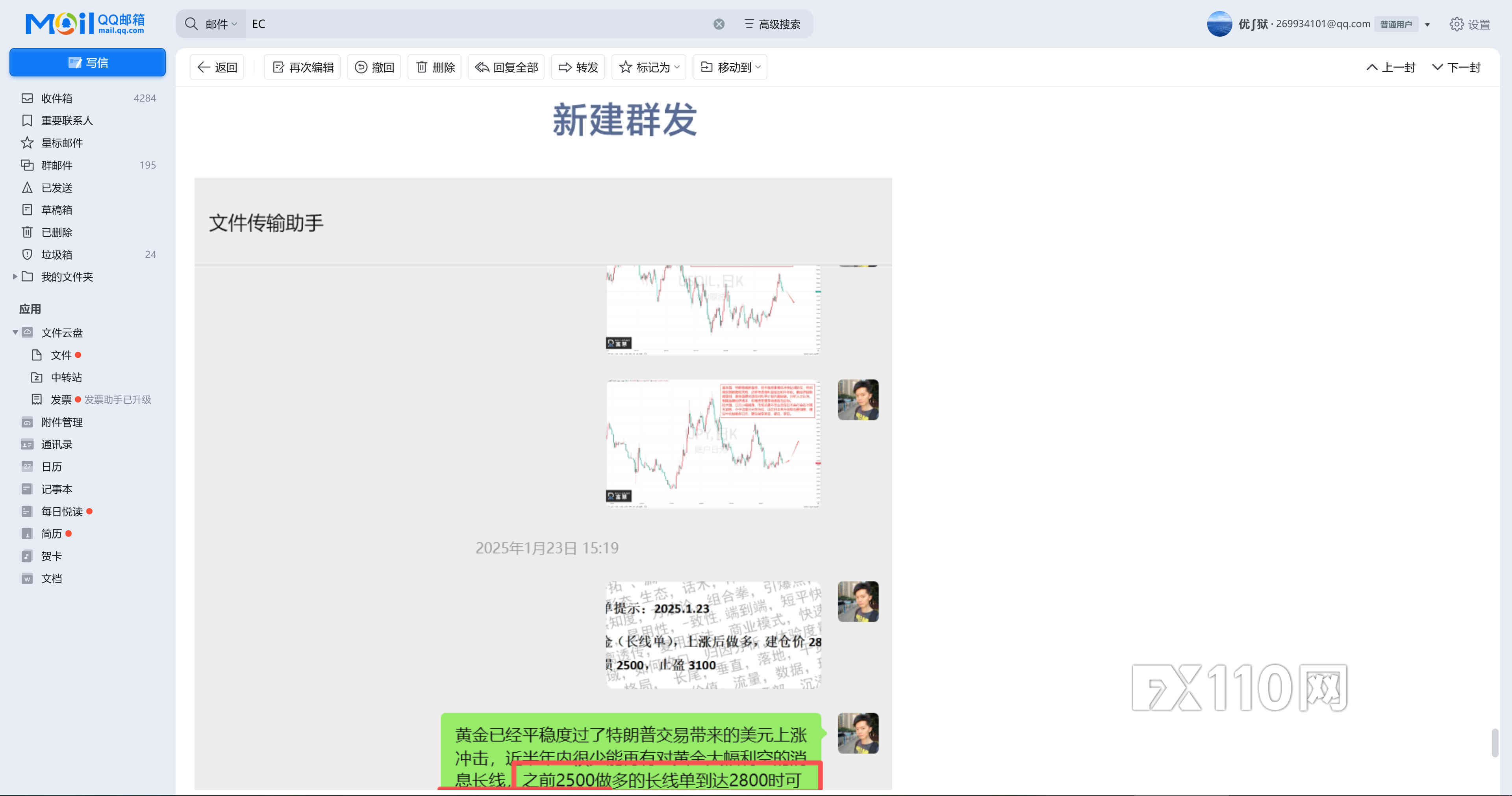Click sender avatar beside the 2025.1.23 image
The width and height of the screenshot is (1512, 796).
click(x=858, y=602)
